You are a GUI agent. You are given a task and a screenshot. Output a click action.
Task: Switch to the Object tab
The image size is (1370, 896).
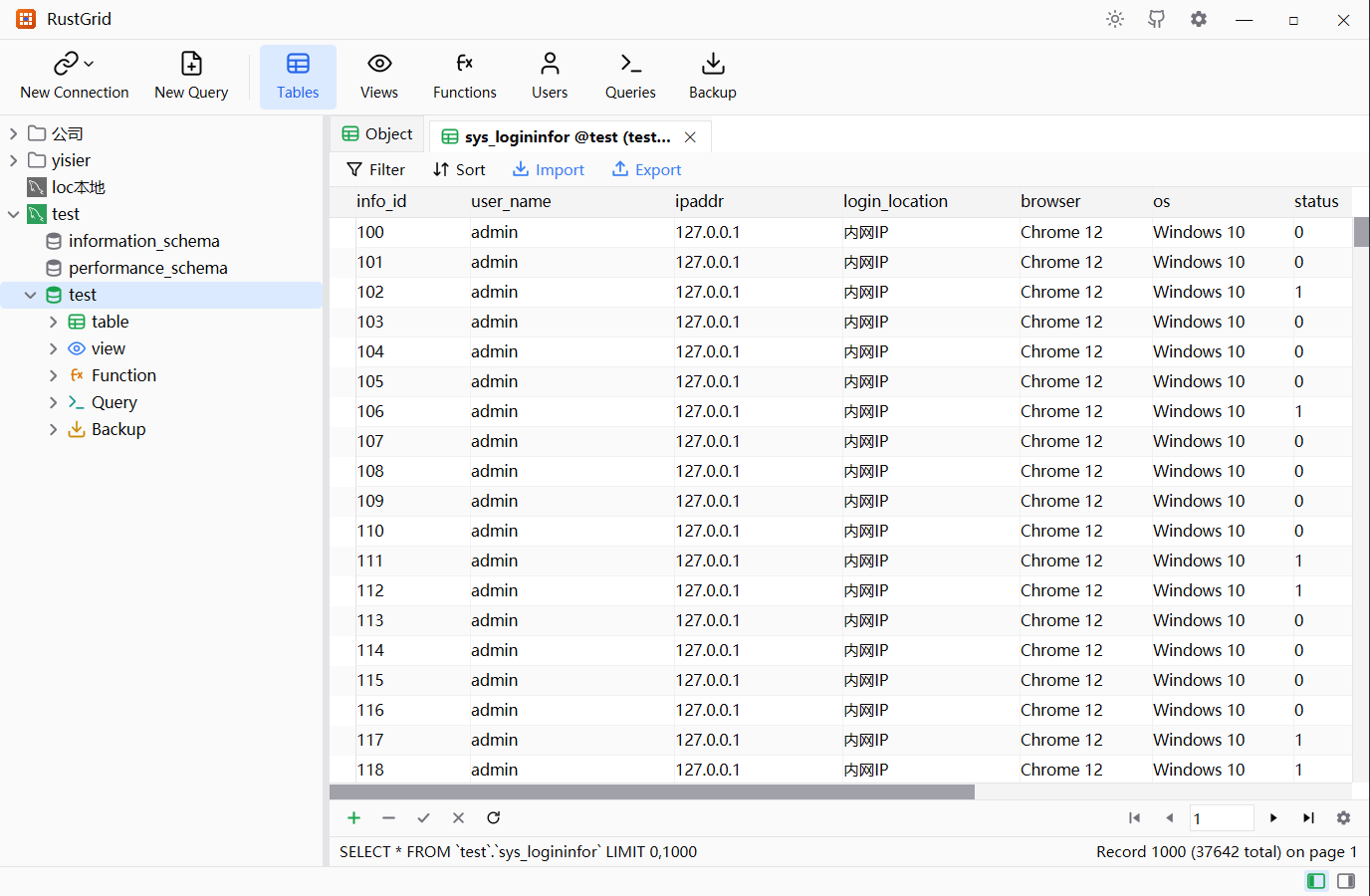coord(377,134)
